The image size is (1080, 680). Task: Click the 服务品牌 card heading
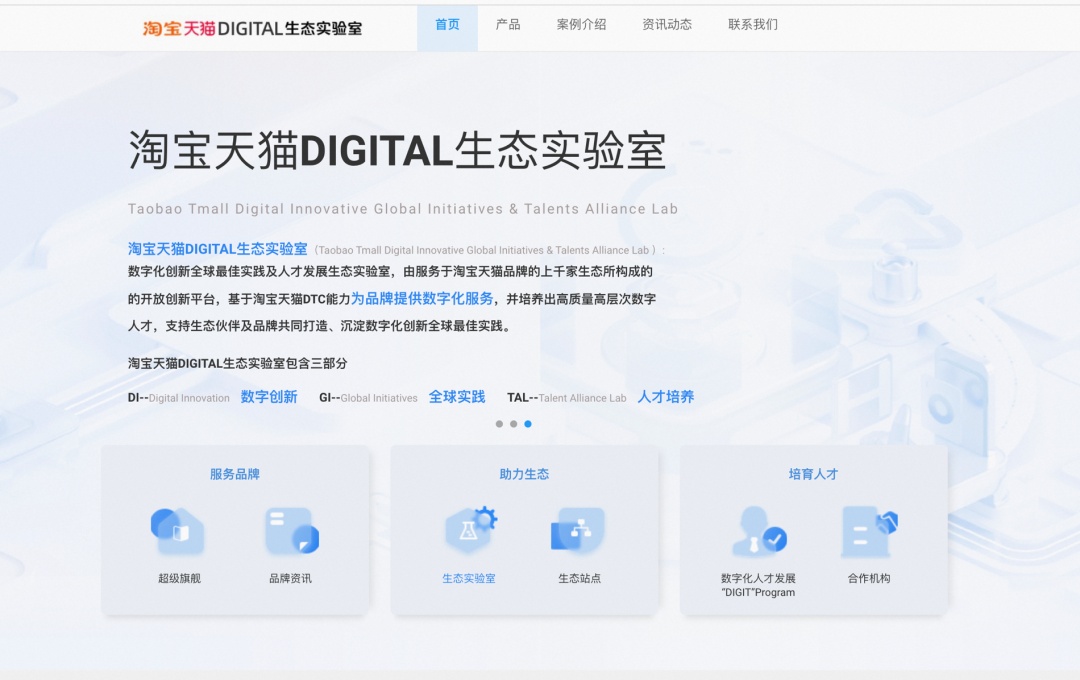(235, 474)
